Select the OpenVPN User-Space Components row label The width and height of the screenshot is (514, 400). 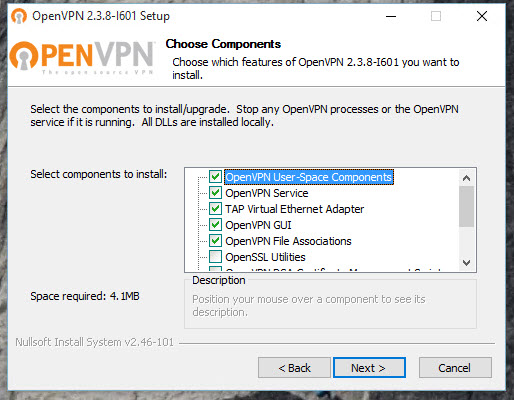(x=309, y=177)
